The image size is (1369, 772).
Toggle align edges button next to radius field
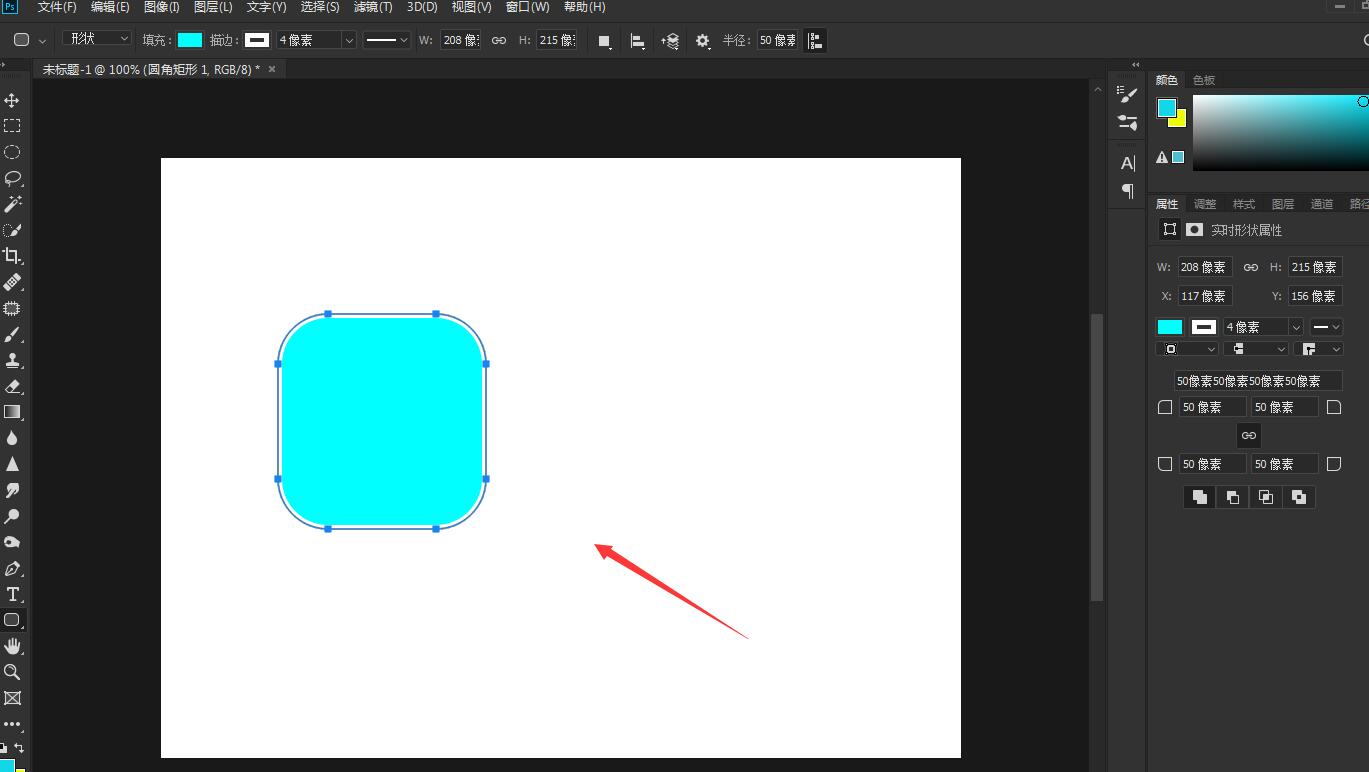(x=815, y=40)
